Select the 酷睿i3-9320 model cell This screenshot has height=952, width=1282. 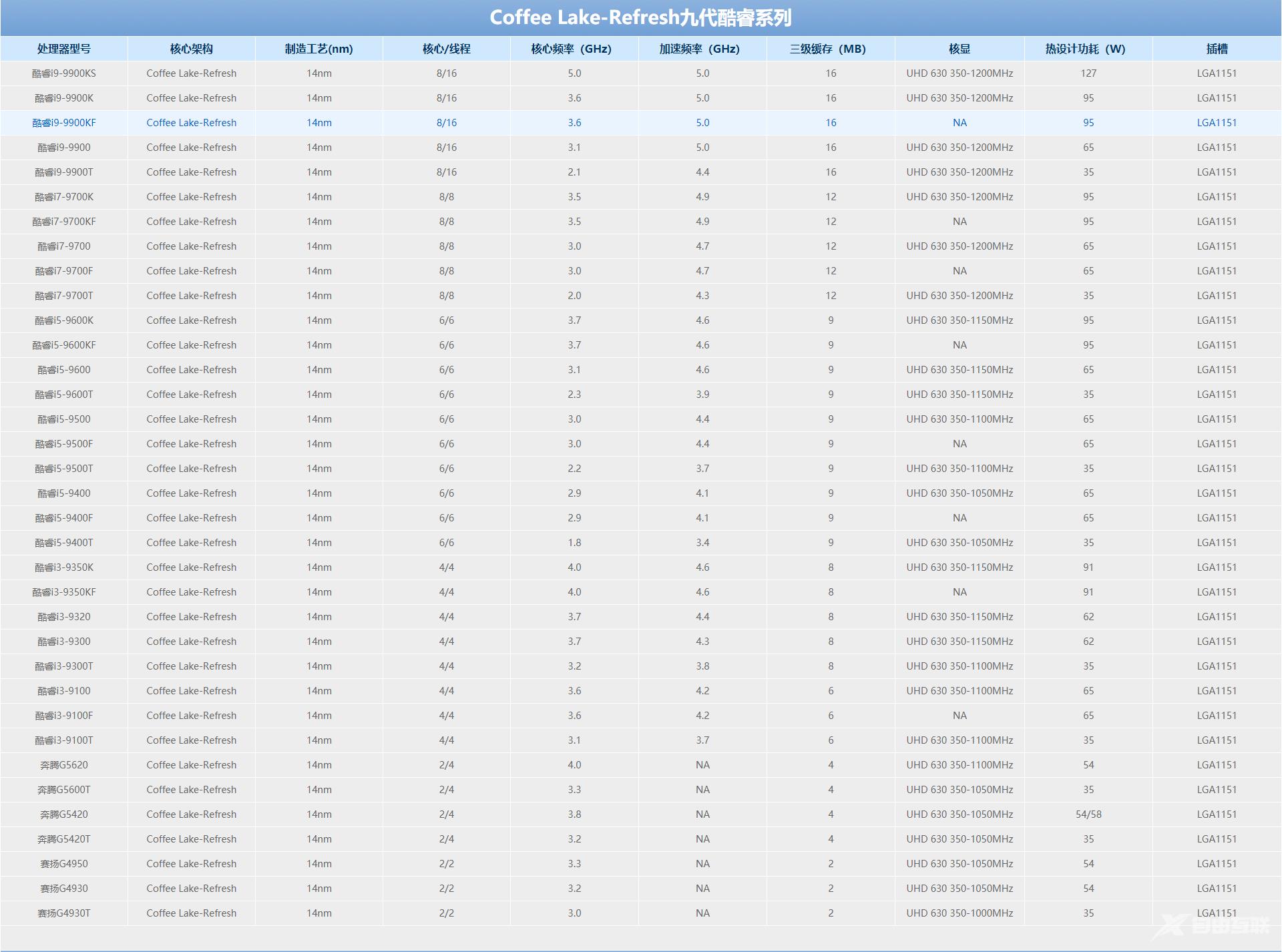click(x=64, y=617)
